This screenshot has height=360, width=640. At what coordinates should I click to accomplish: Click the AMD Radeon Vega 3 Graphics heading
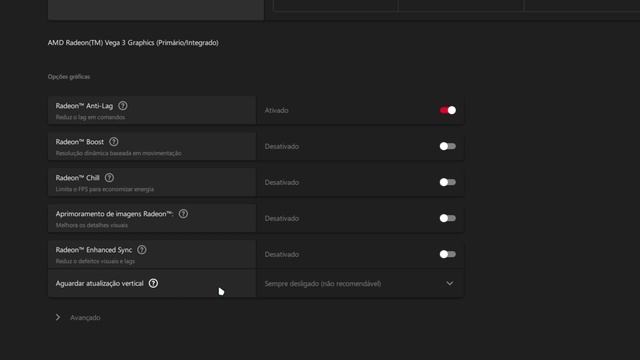(133, 42)
